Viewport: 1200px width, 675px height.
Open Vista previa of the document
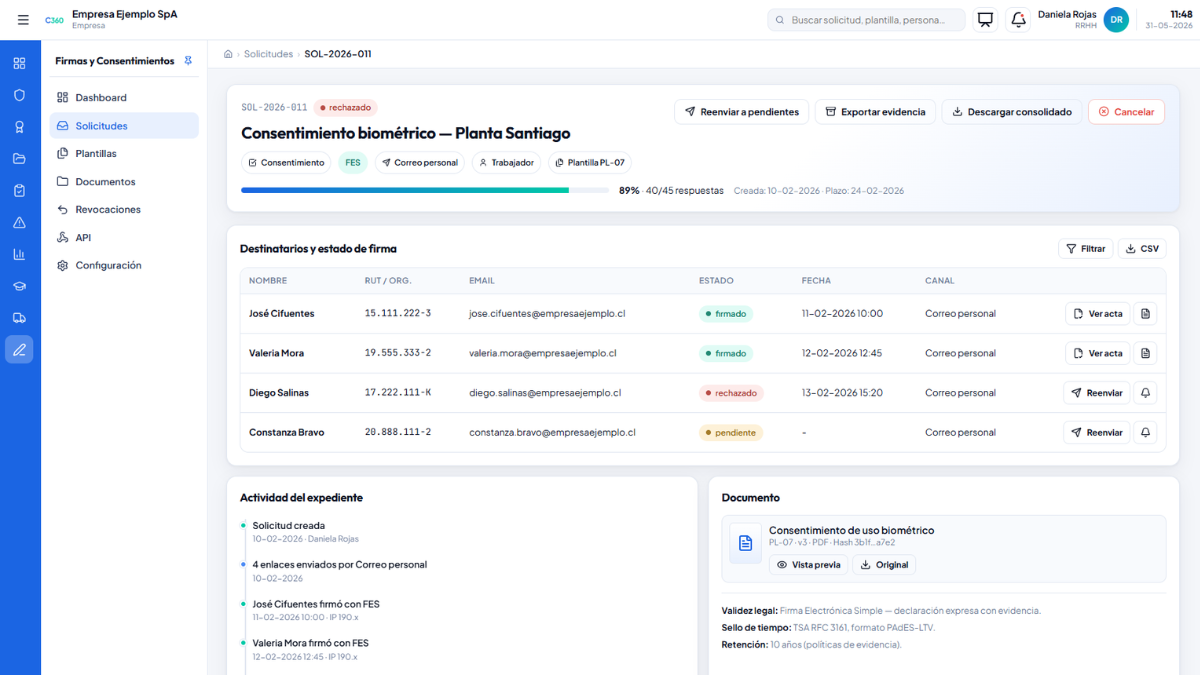tap(808, 565)
